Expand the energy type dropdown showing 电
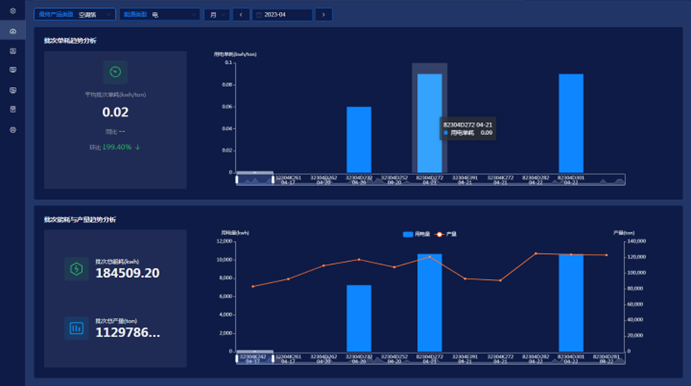 coord(160,15)
